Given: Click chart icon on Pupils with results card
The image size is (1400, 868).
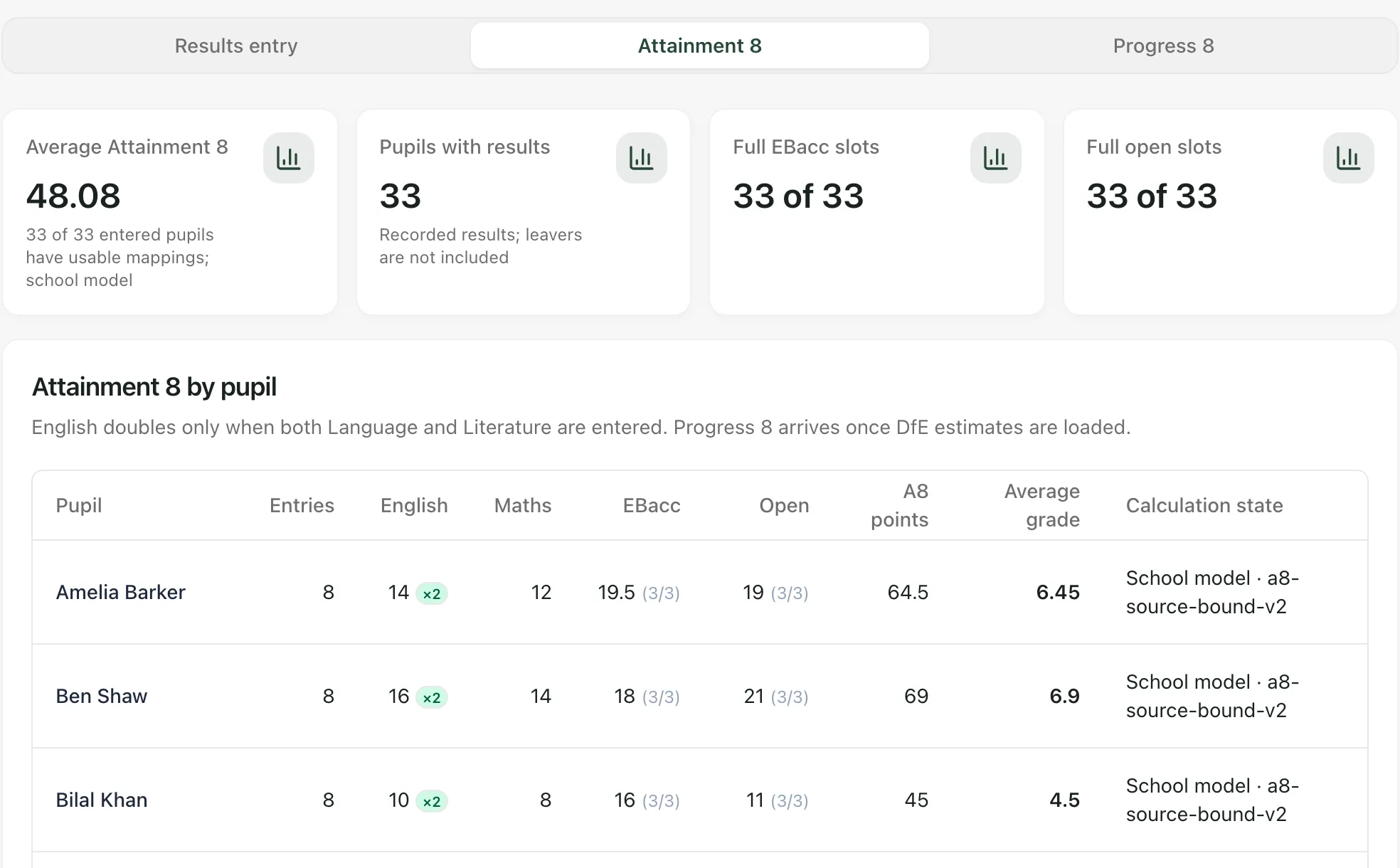Looking at the screenshot, I should point(642,158).
